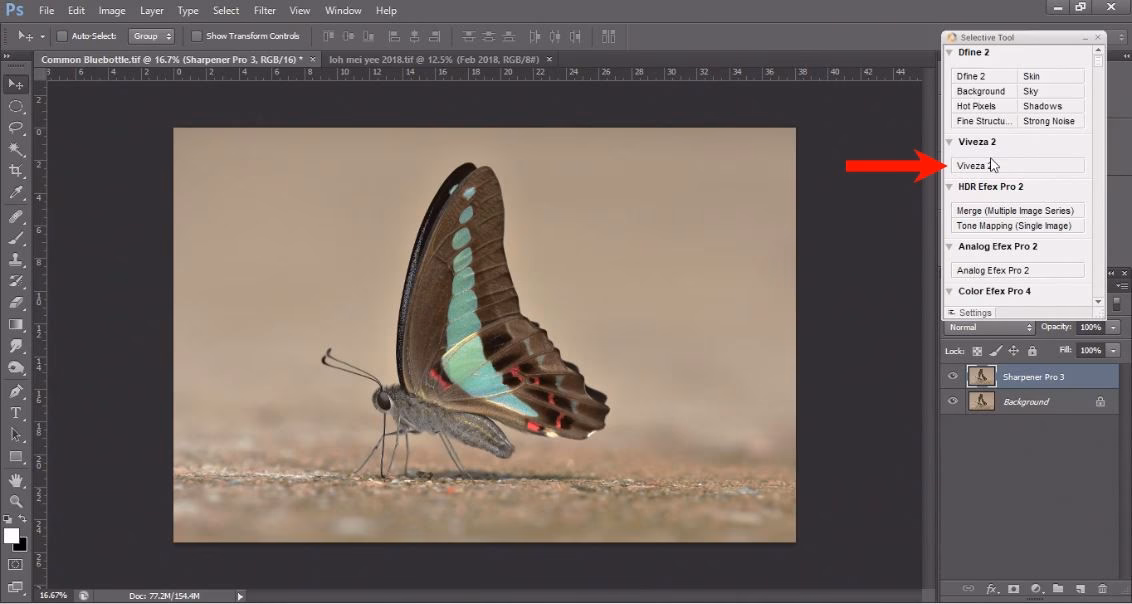Click the New layer icon in Layers panel
This screenshot has width=1132, height=604.
[1081, 590]
